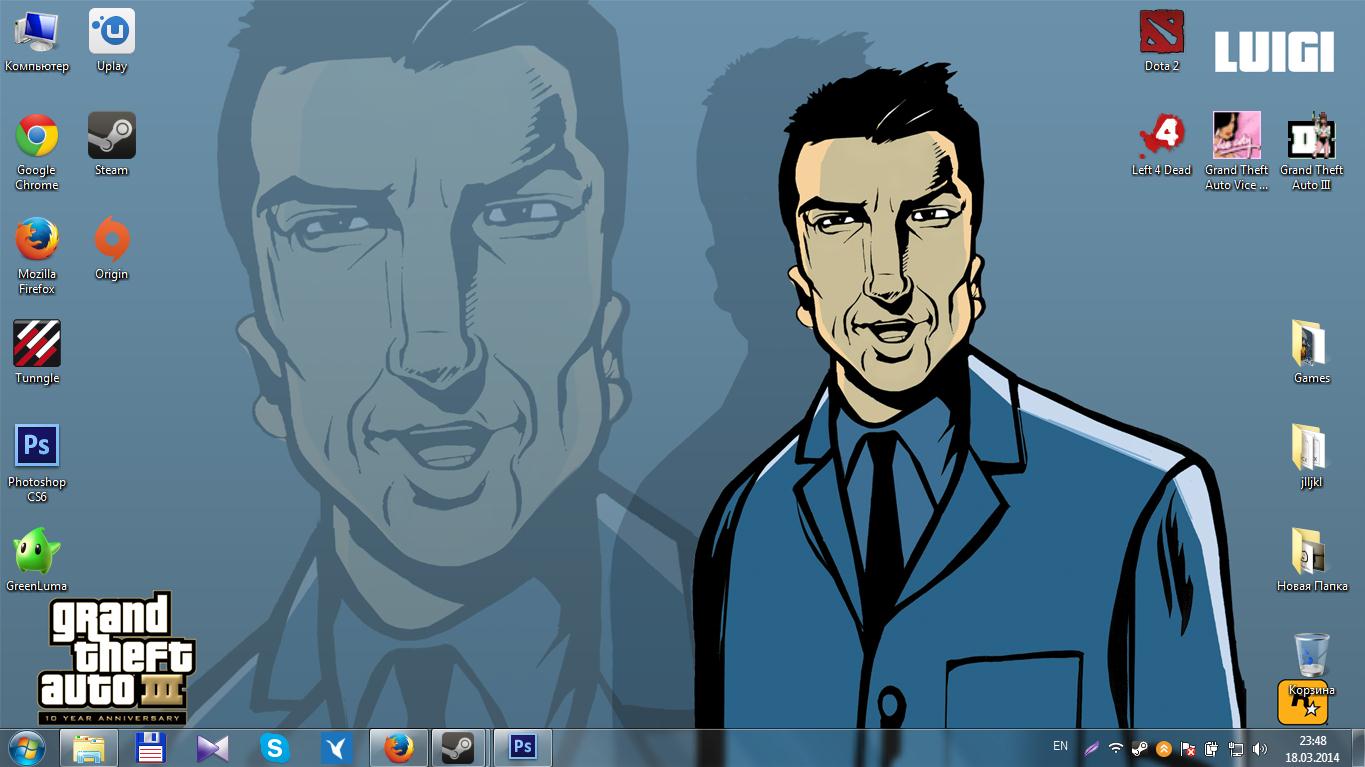Viewport: 1365px width, 767px height.
Task: Click the orange arrows tray icon
Action: [x=1164, y=748]
